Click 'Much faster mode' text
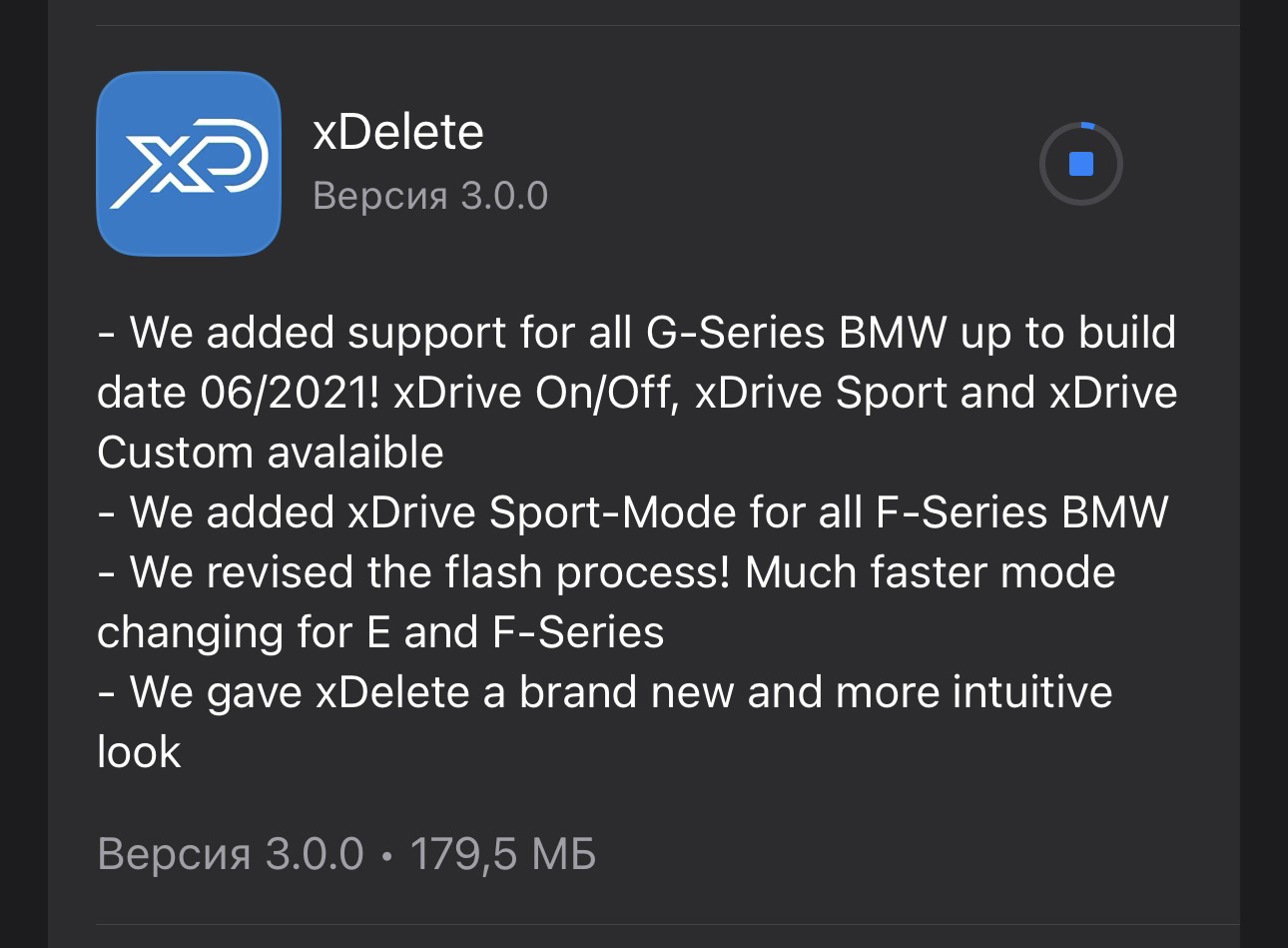 930,572
